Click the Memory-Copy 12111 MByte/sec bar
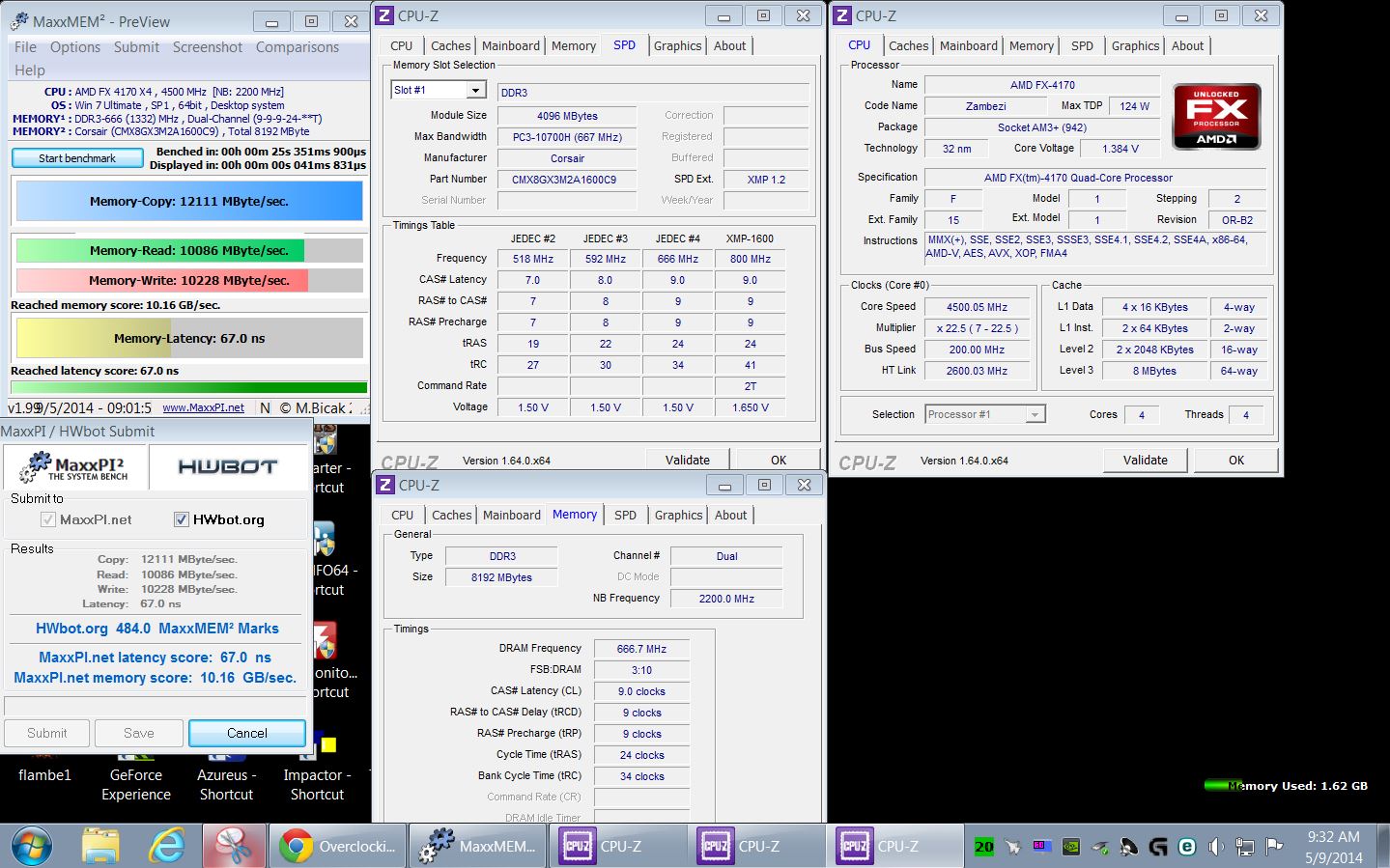Image resolution: width=1390 pixels, height=868 pixels. (189, 201)
